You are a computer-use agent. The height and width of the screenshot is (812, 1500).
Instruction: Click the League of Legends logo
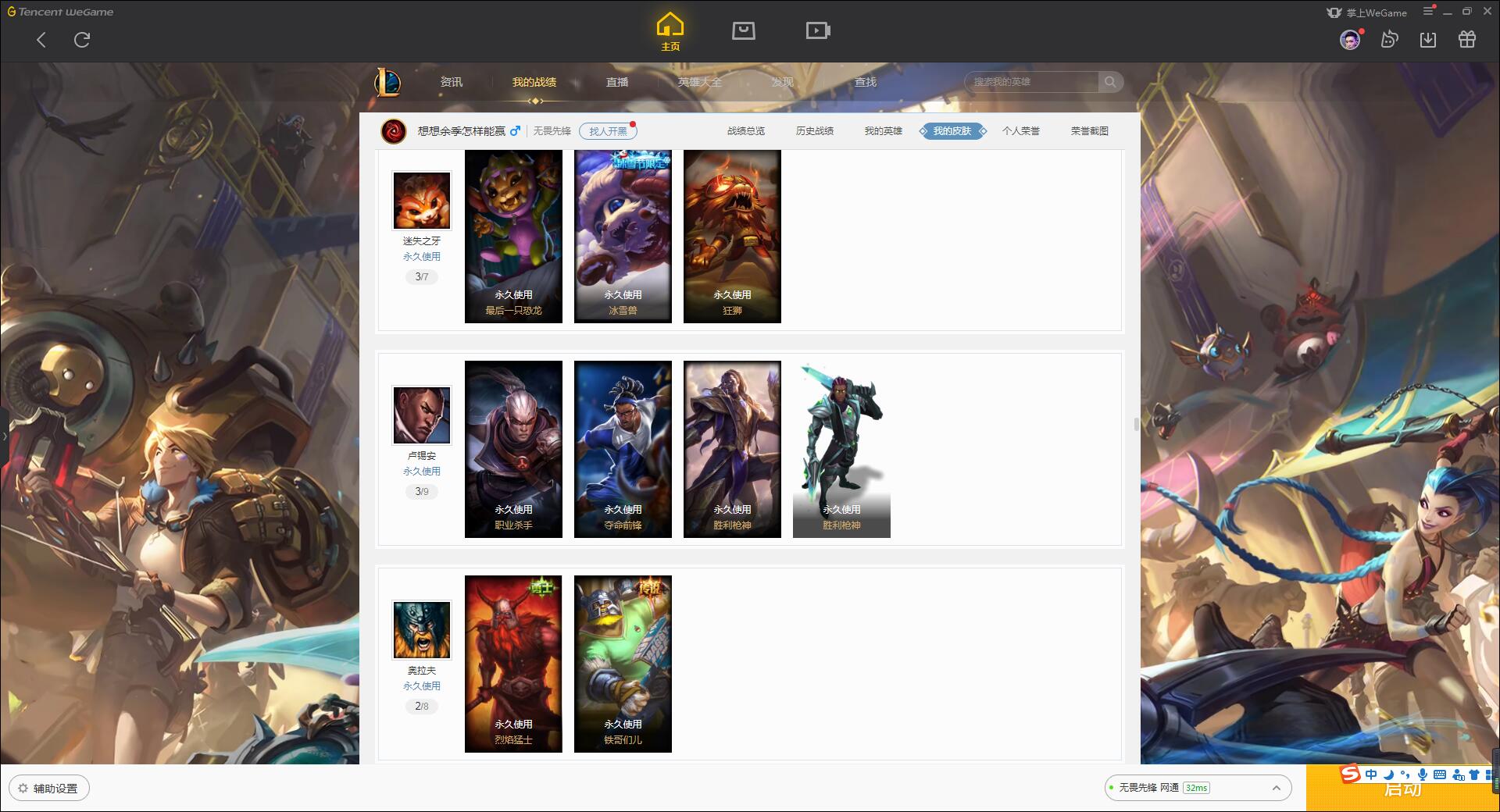coord(387,82)
